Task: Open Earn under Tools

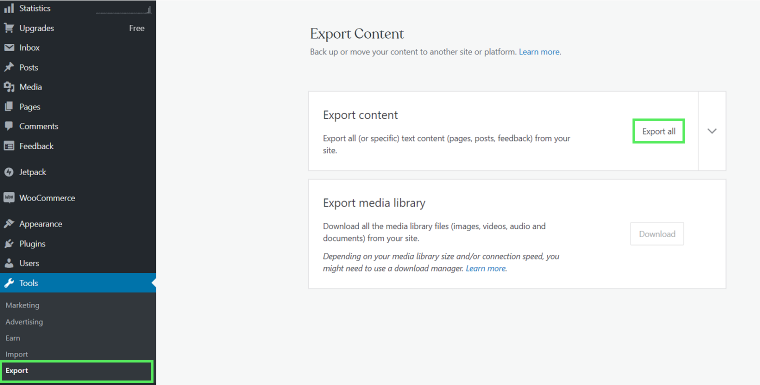Action: [x=13, y=338]
